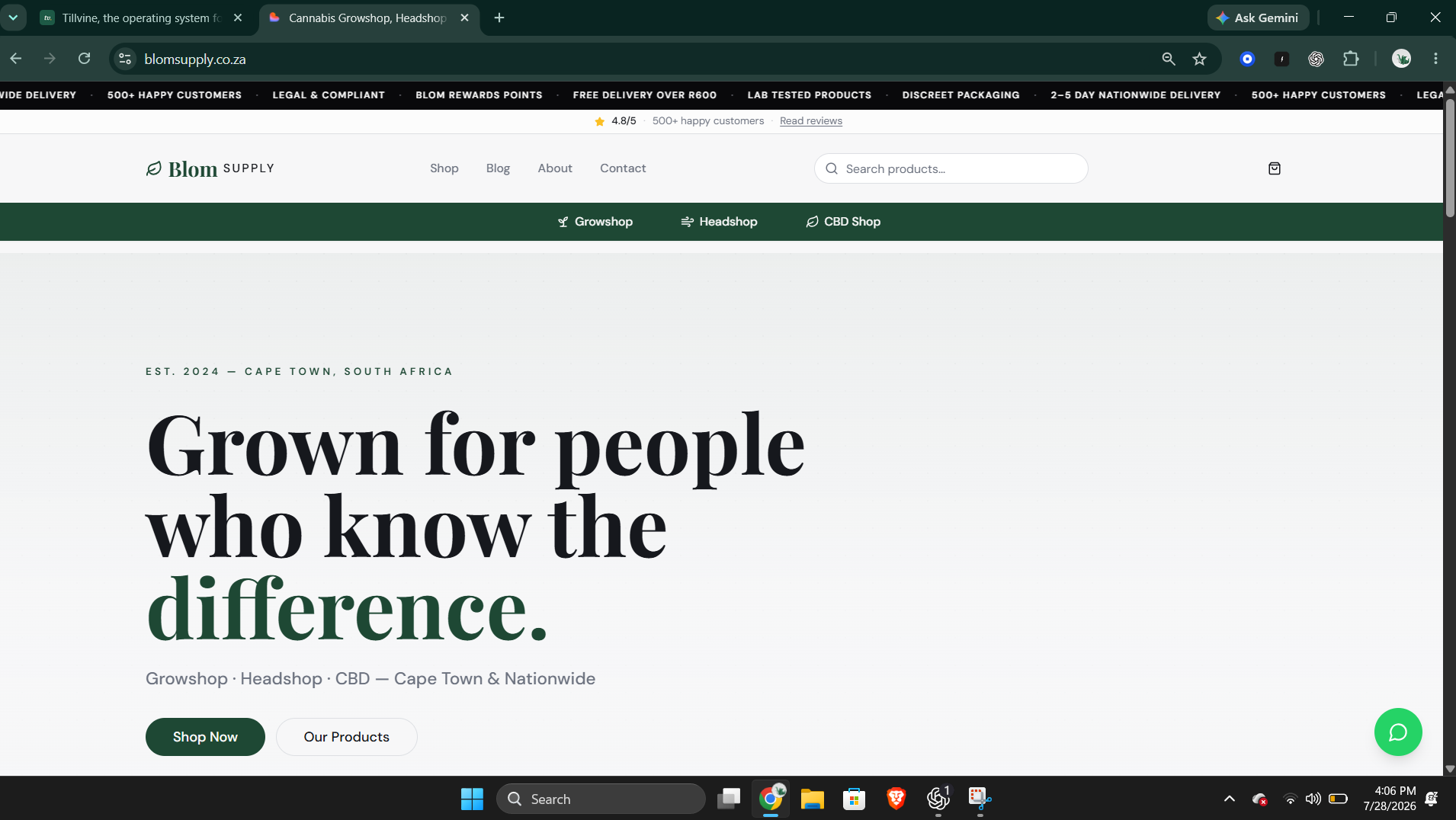
Task: Open File Explorer from the taskbar
Action: pos(813,799)
